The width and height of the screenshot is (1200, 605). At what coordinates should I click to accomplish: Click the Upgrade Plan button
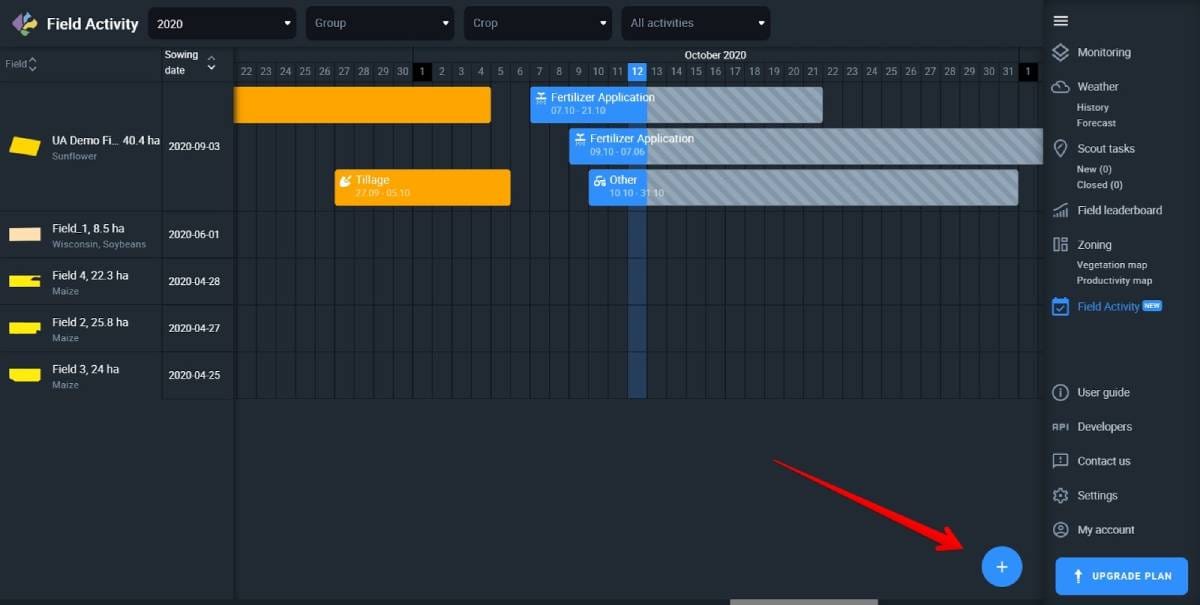click(1121, 576)
